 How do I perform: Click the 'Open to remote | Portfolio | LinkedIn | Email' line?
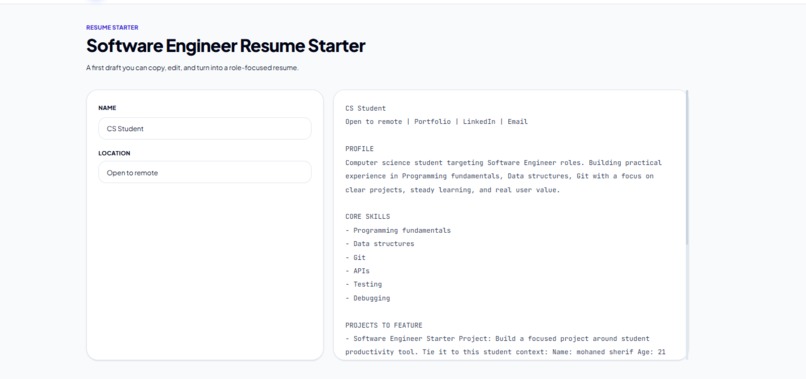436,122
